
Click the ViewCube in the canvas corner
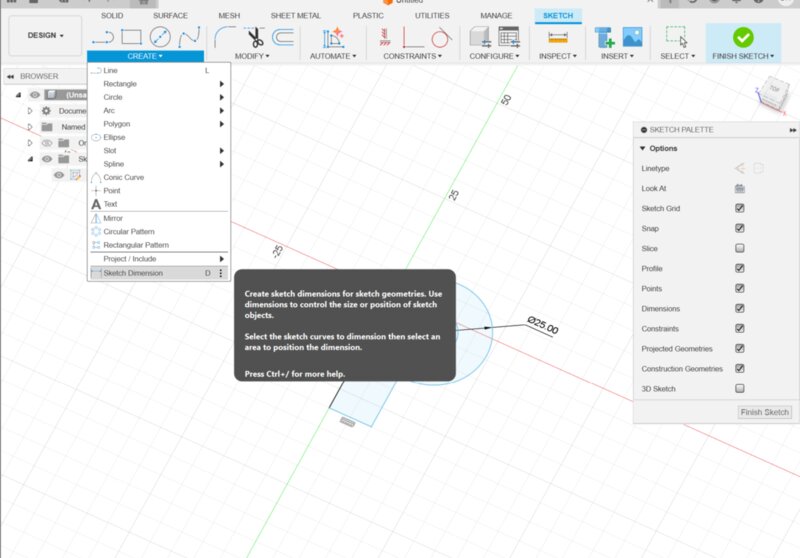(773, 92)
